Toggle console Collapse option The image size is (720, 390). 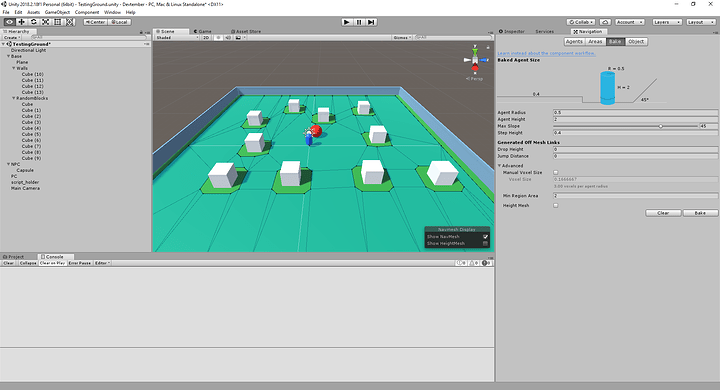coord(28,263)
